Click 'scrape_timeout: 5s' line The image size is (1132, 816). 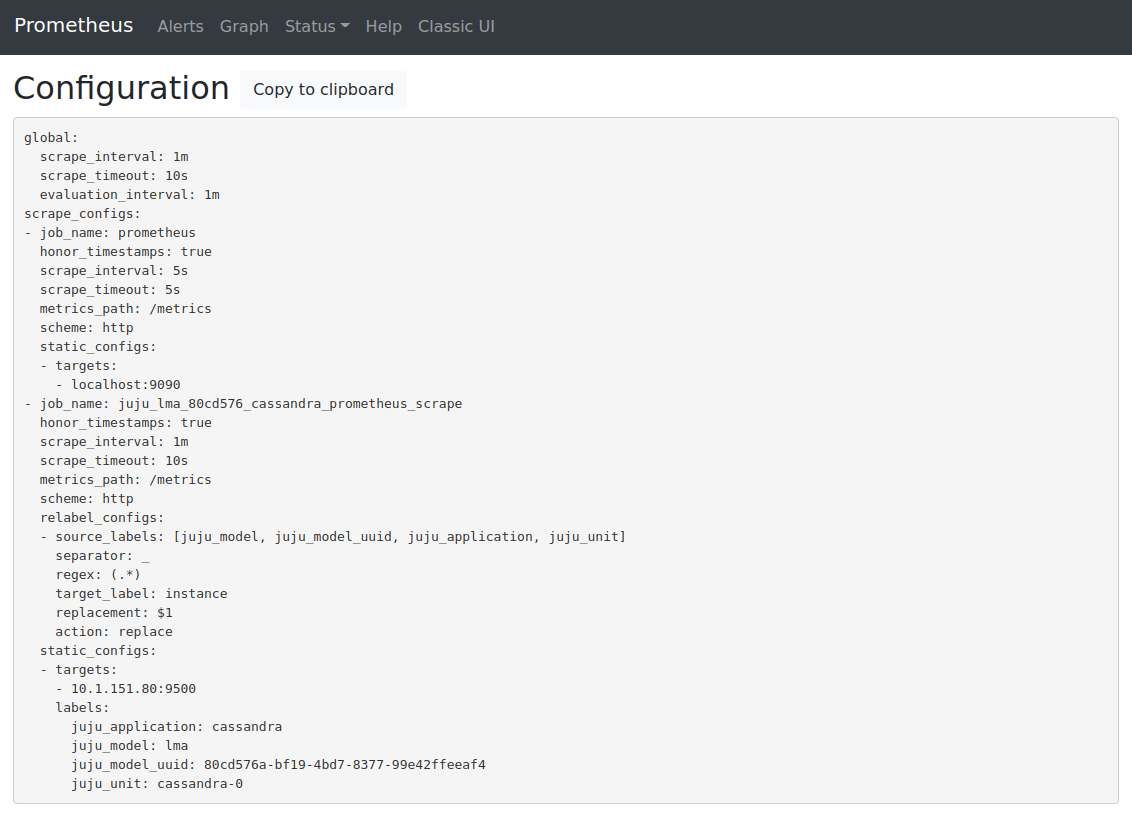click(x=110, y=290)
